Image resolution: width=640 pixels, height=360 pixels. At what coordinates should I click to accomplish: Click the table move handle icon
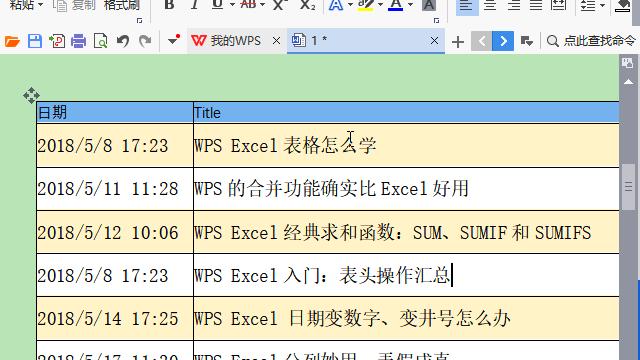[x=31, y=96]
